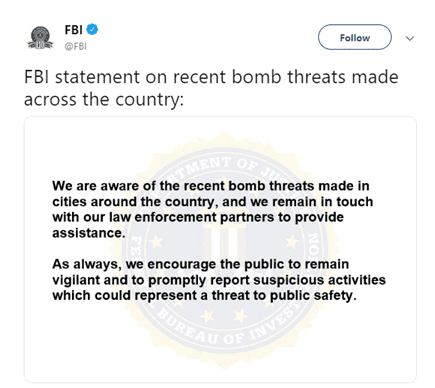Click the blue verified badge
Image resolution: width=435 pixels, height=388 pixels.
point(92,29)
